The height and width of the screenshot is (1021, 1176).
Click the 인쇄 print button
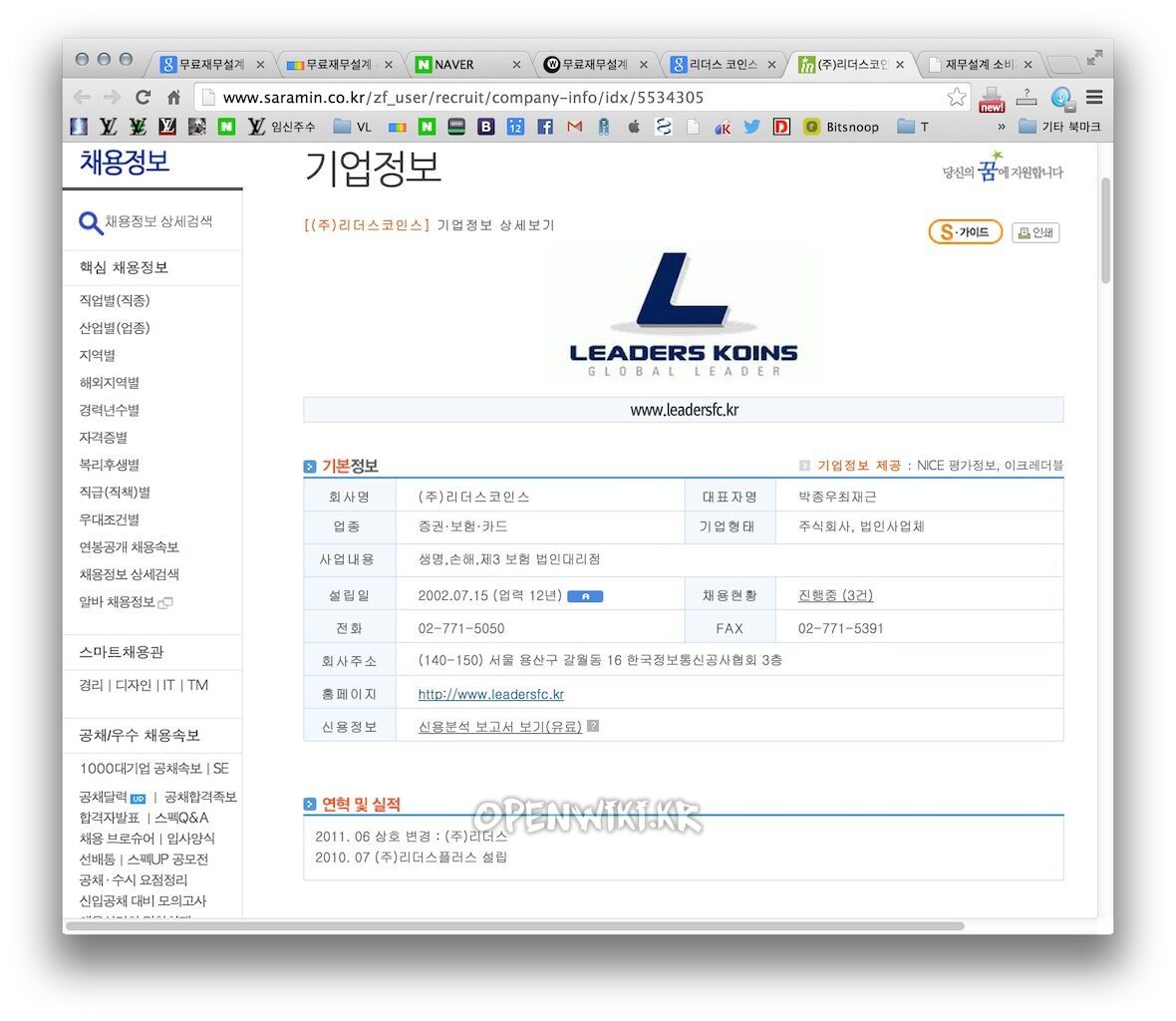(1035, 232)
